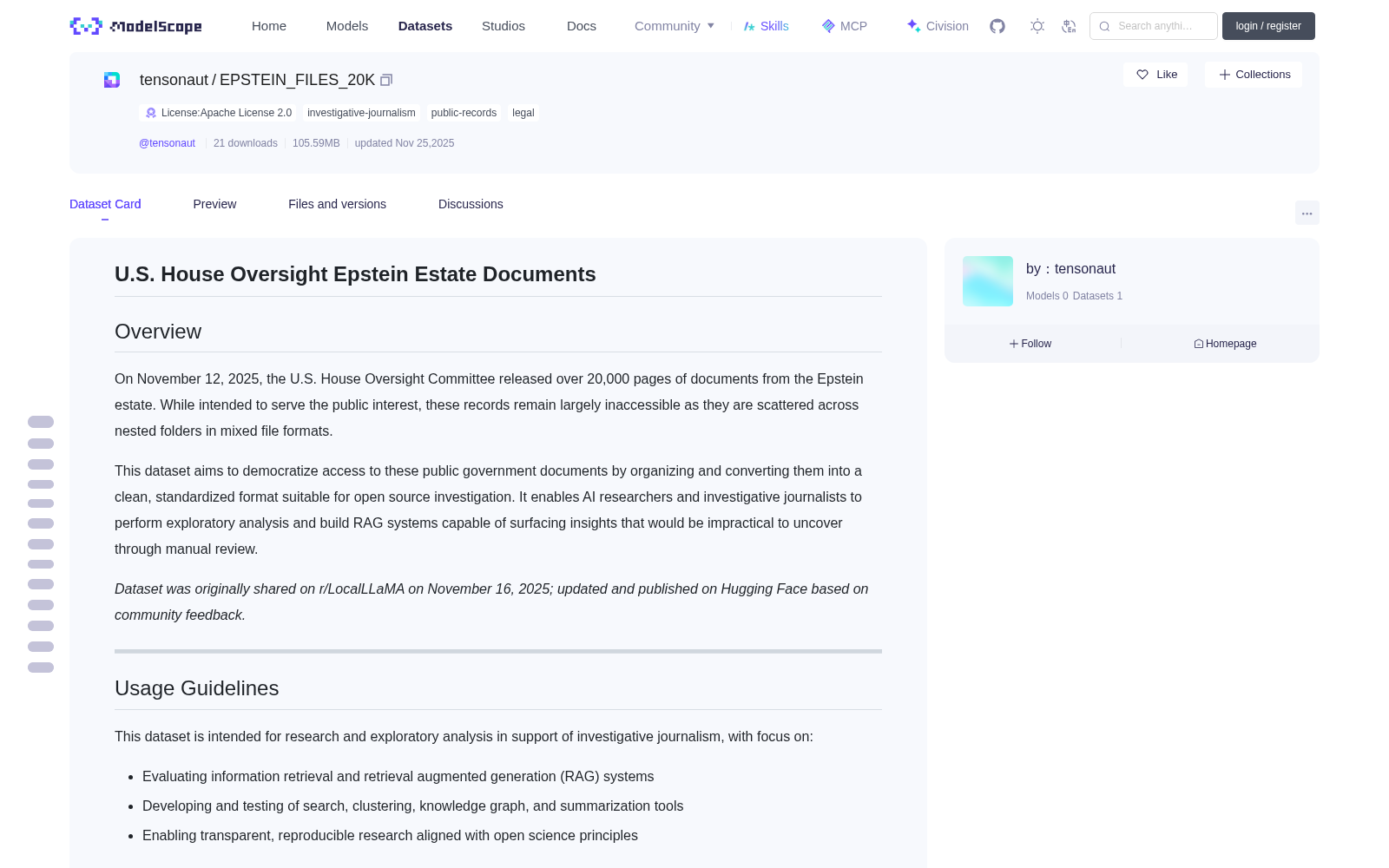Focus the Search anything input field
The width and height of the screenshot is (1389, 868).
pos(1154,26)
